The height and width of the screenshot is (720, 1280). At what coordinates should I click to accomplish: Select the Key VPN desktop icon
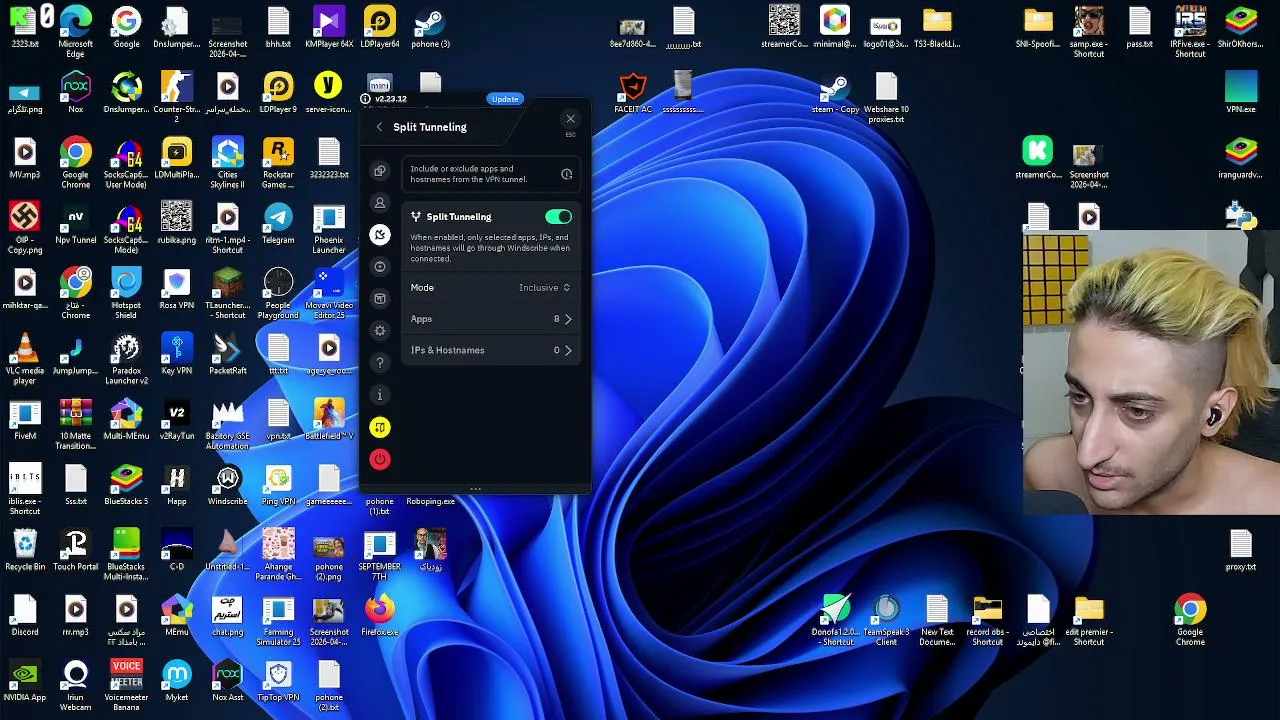pos(177,353)
